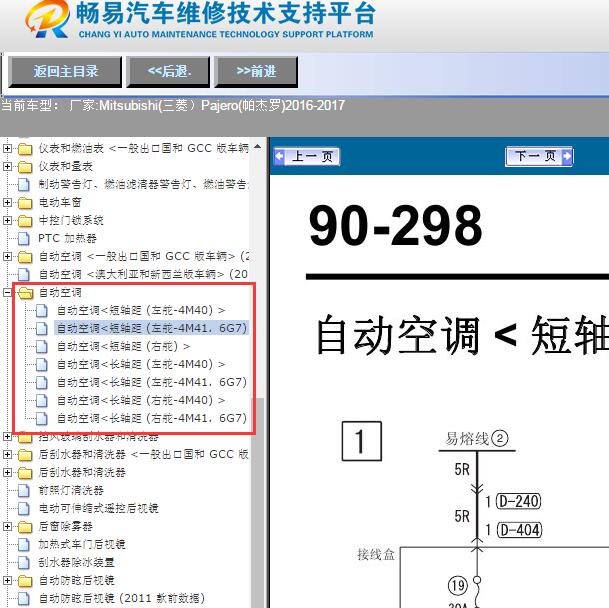The width and height of the screenshot is (609, 608).
Task: Click tree panel scrollbar up arrow
Action: pyautogui.click(x=258, y=147)
